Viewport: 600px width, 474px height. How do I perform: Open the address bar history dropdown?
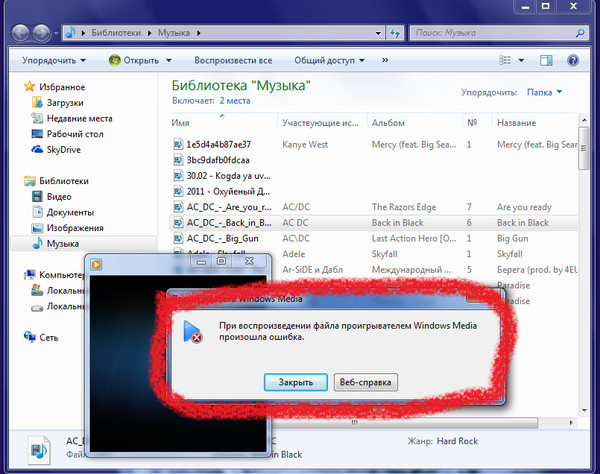point(378,33)
